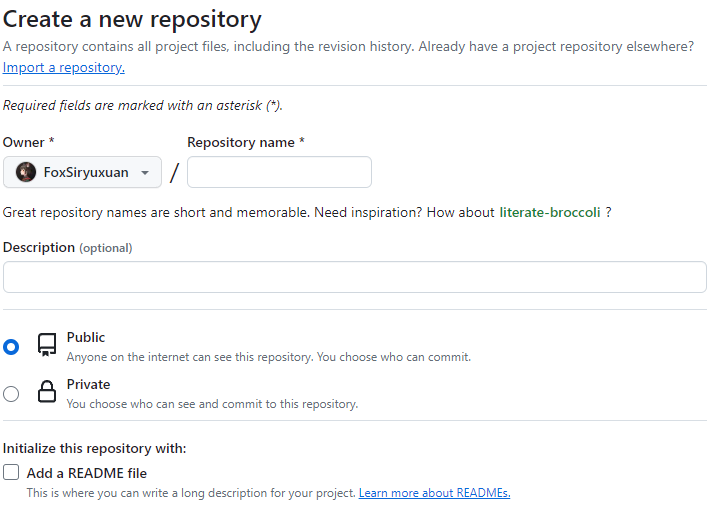
Task: Click the Repository name field label
Action: tap(245, 142)
